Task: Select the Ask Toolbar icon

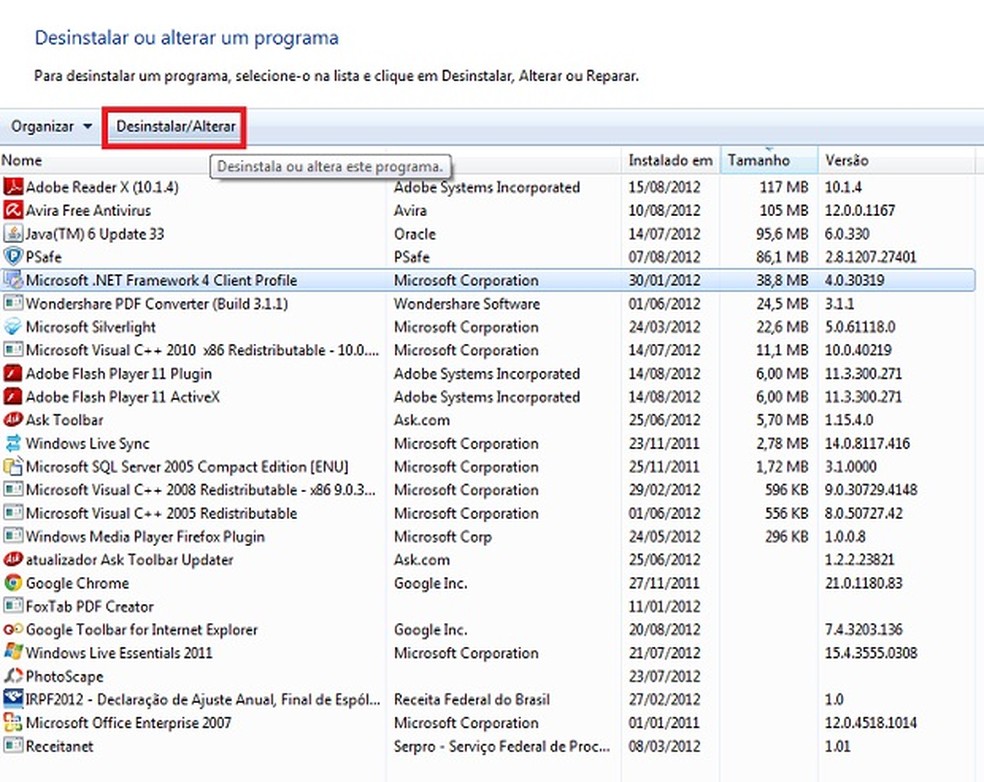Action: click(13, 420)
